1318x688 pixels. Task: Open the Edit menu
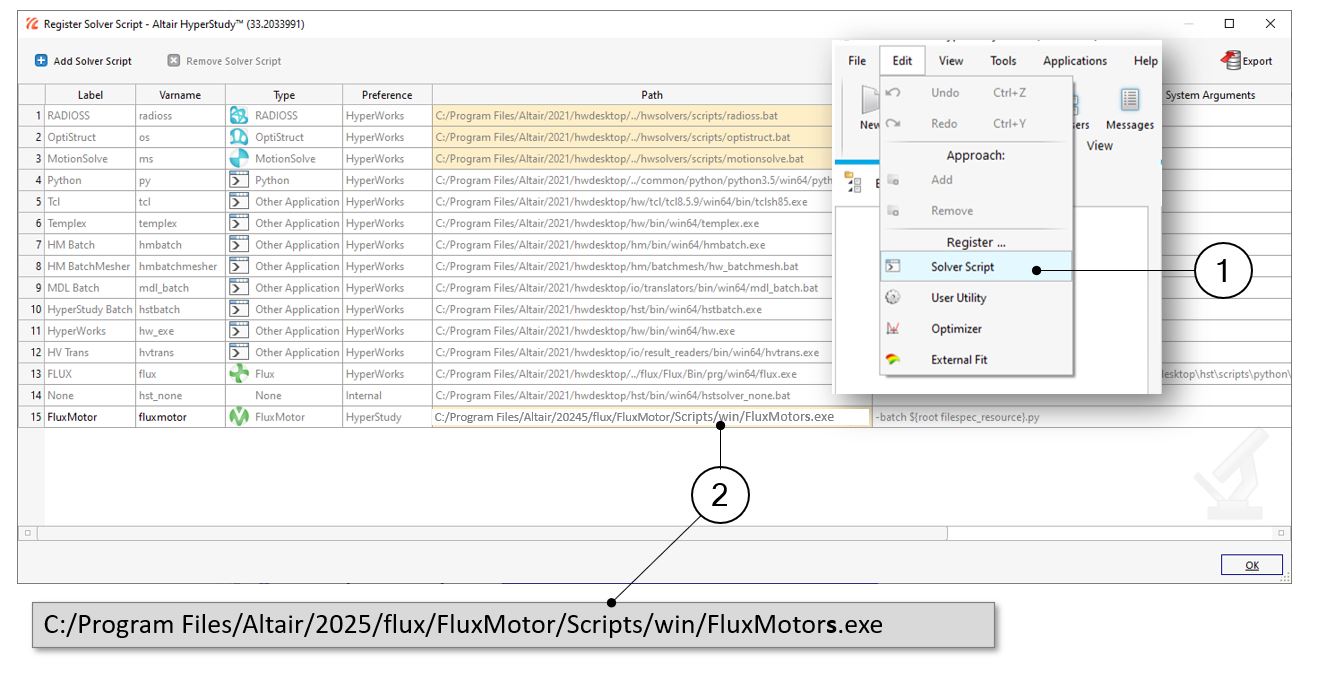[x=902, y=61]
